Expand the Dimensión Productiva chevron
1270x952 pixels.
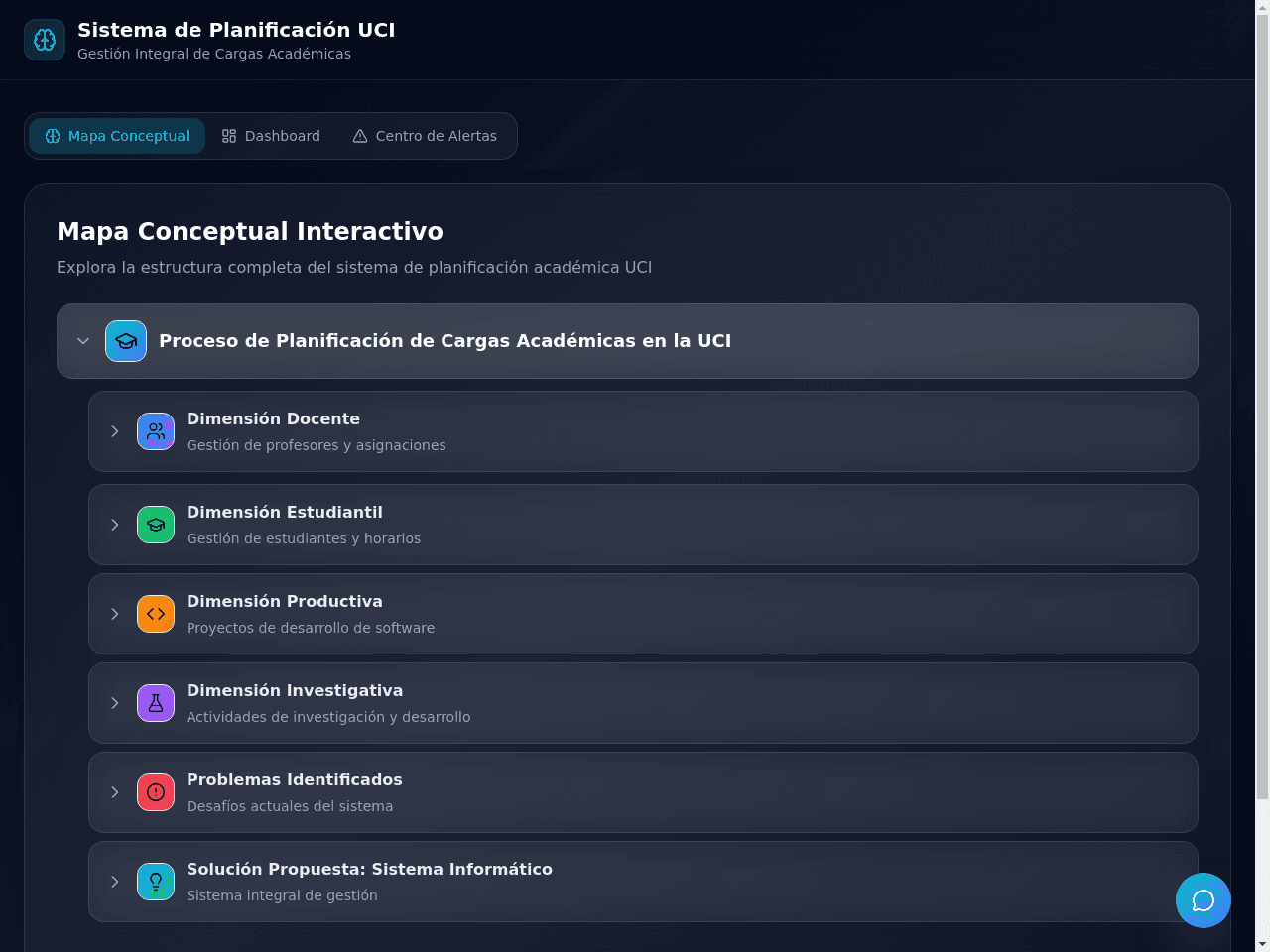coord(115,614)
